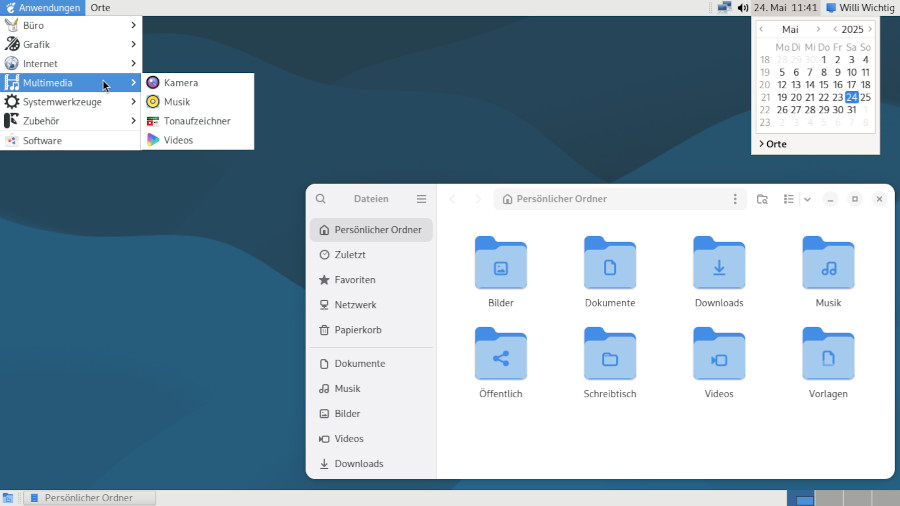Select Bilder bookmark in sidebar
Screen dimensions: 900x506
(371, 414)
